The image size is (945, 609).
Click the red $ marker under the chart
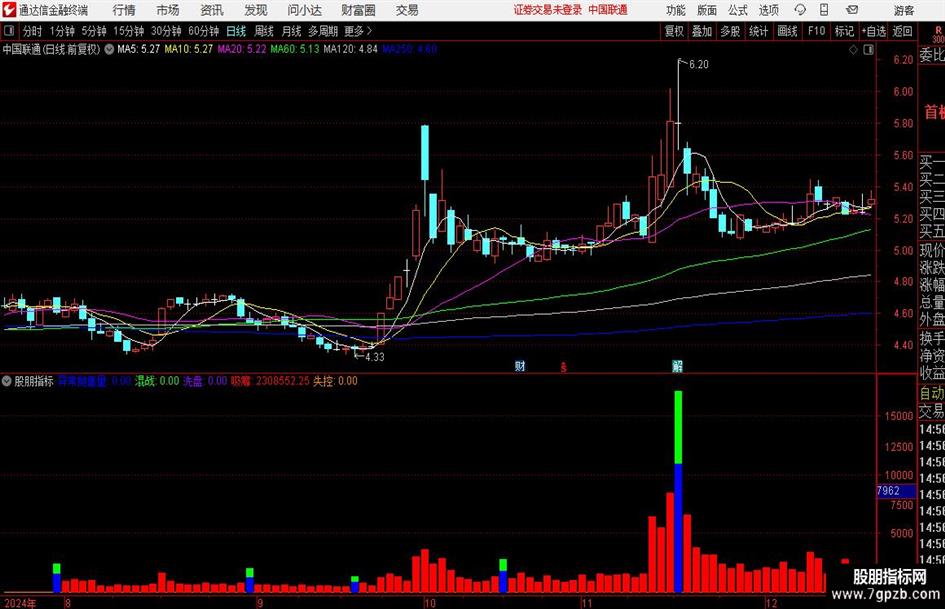pyautogui.click(x=564, y=367)
